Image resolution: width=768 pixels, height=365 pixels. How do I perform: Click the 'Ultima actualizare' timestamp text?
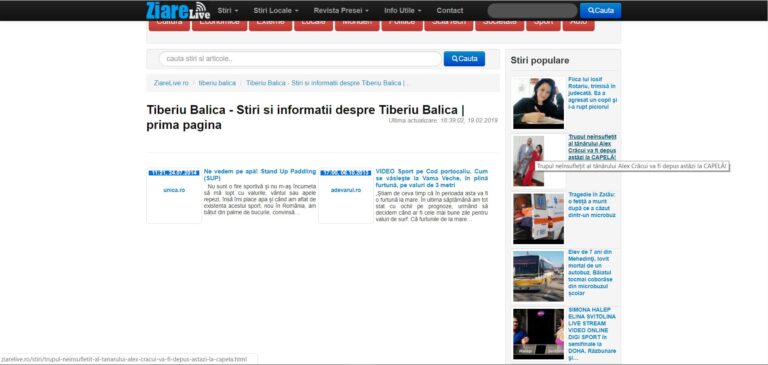click(443, 120)
